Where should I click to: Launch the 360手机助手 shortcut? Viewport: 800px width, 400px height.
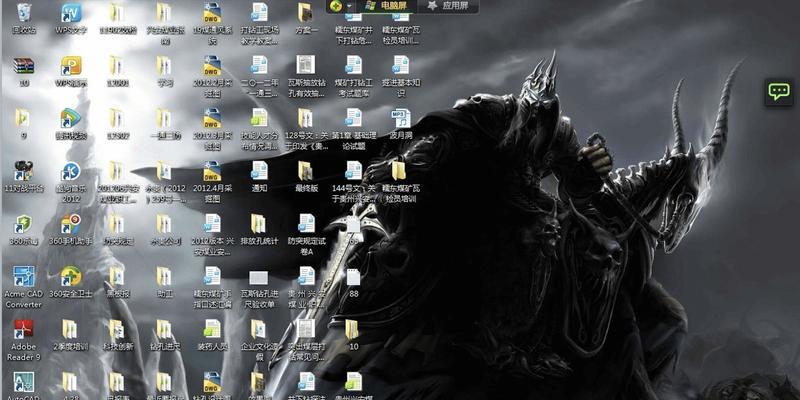click(x=71, y=230)
